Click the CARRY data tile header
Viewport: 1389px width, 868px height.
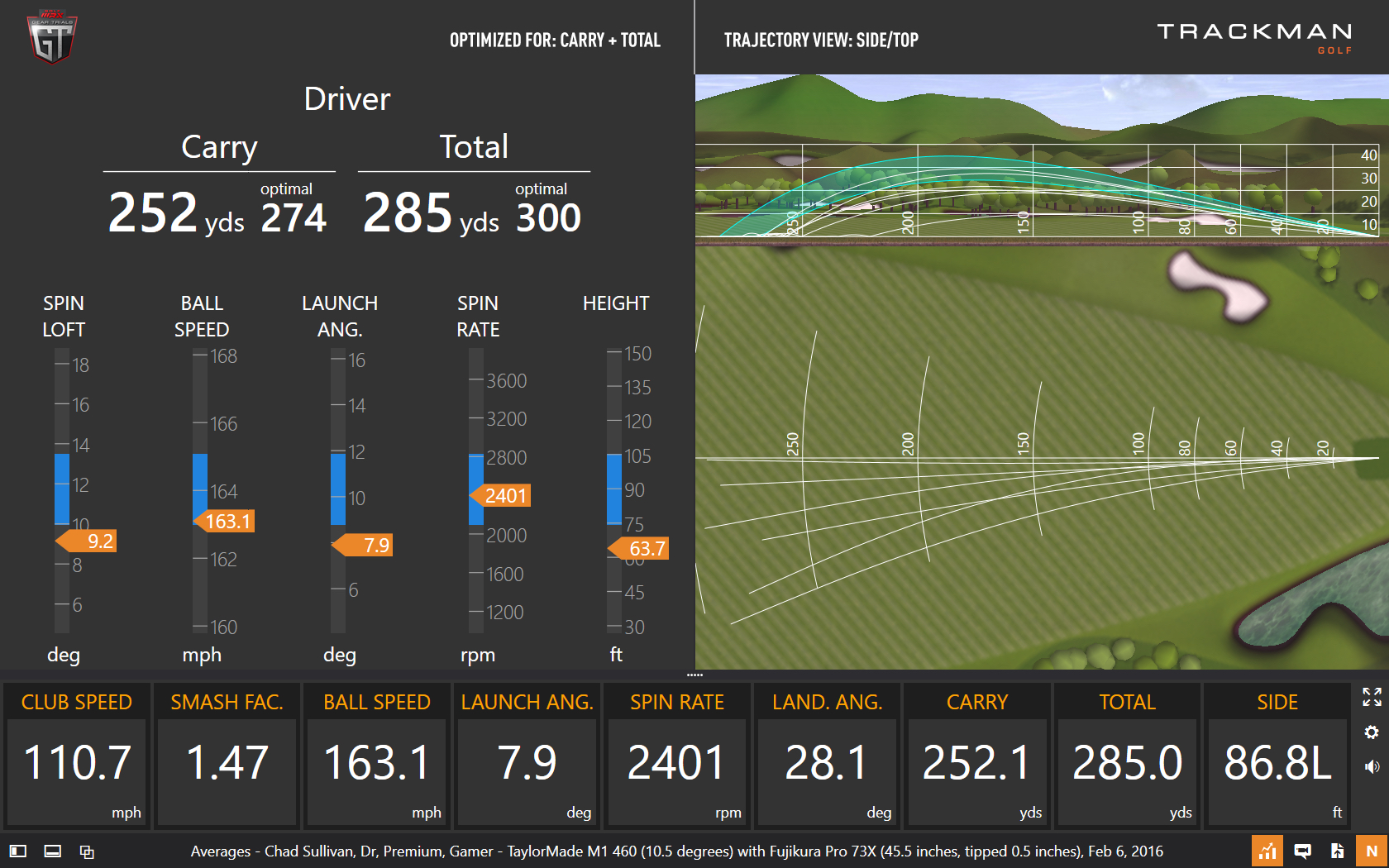977,702
